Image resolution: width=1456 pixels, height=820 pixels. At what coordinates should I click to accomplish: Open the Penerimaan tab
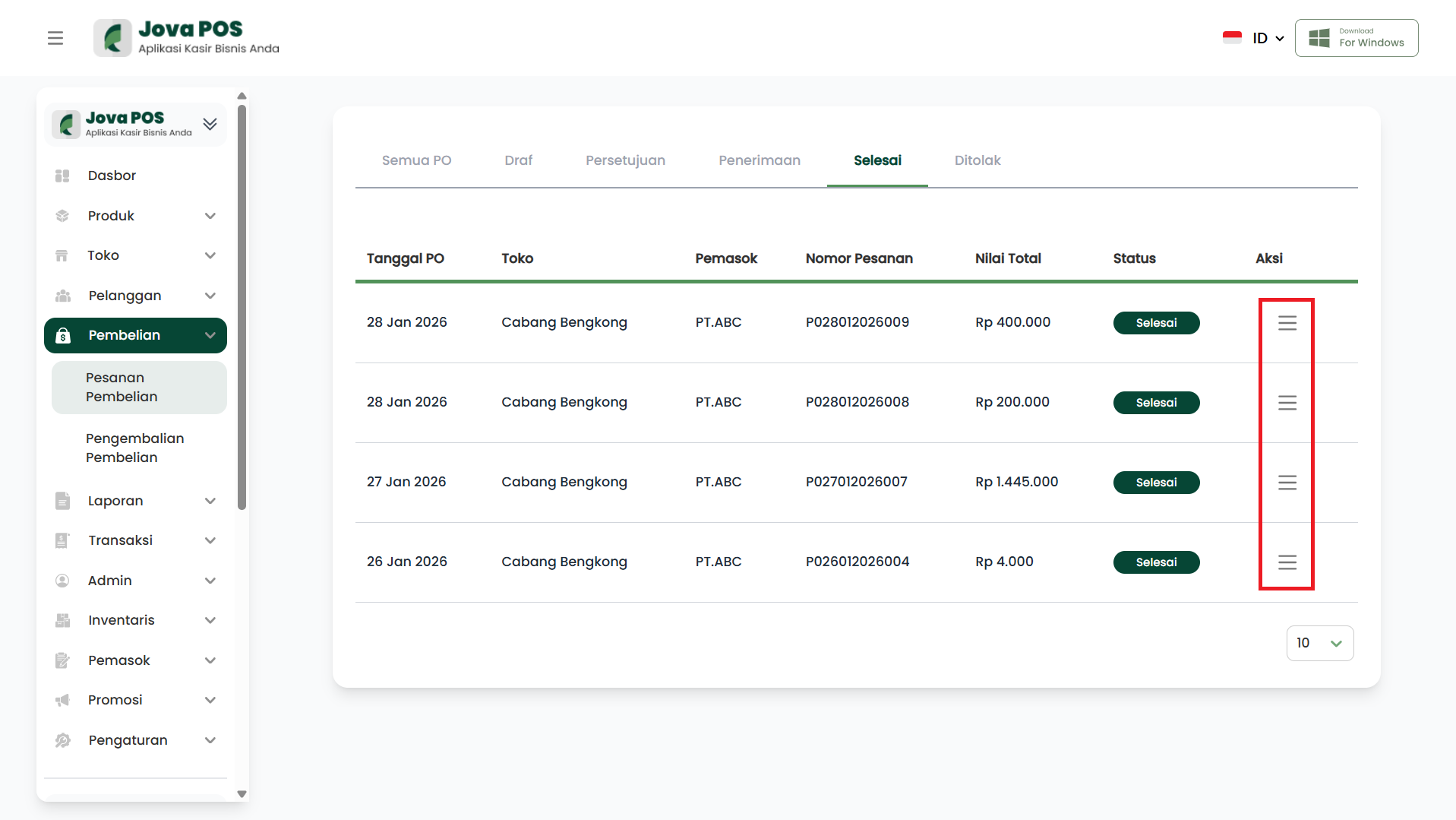pos(759,160)
